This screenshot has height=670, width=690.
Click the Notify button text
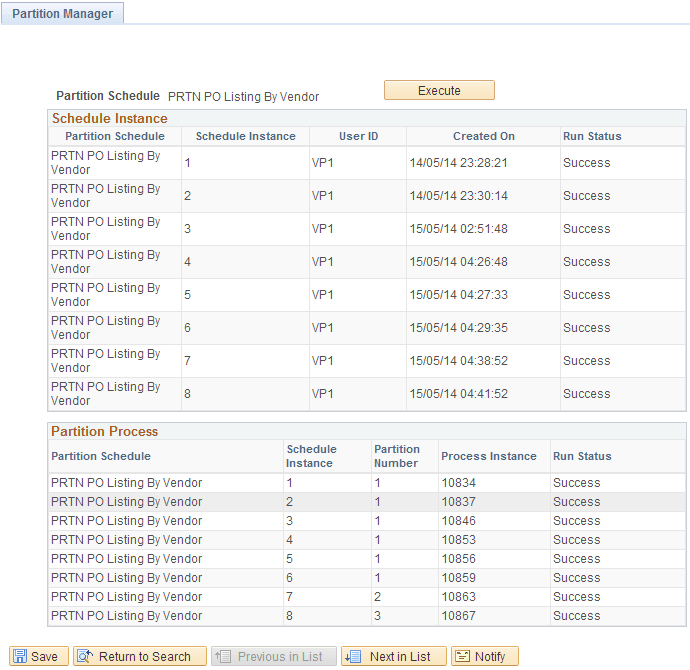click(490, 656)
